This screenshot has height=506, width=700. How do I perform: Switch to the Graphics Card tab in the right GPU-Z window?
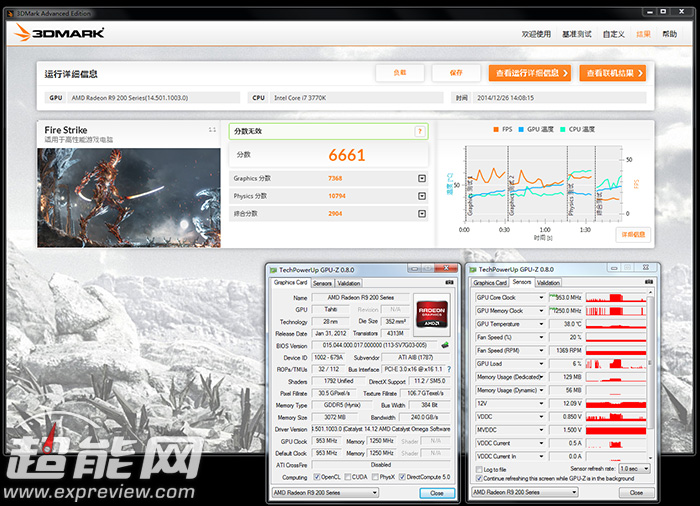tap(490, 283)
